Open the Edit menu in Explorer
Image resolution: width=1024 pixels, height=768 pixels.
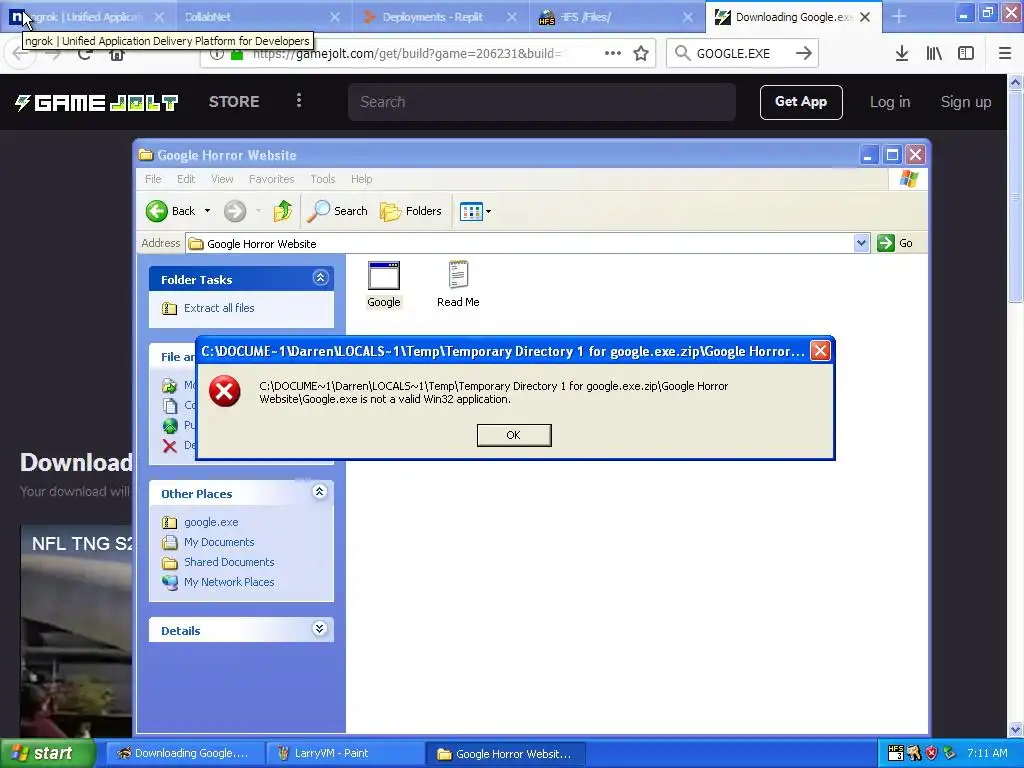point(186,179)
